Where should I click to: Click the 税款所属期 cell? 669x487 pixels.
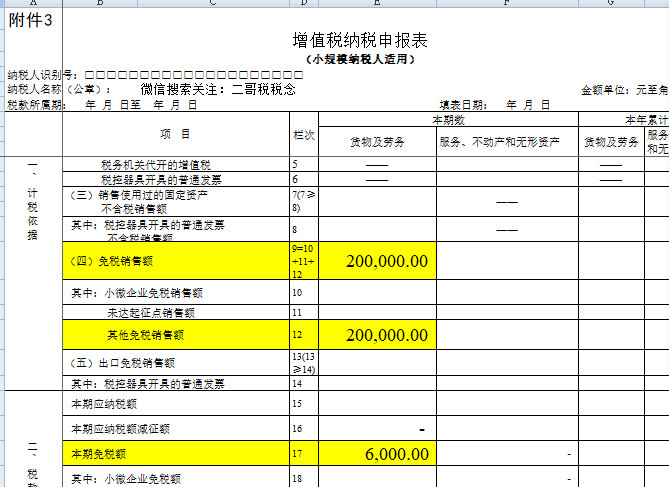[x=102, y=105]
